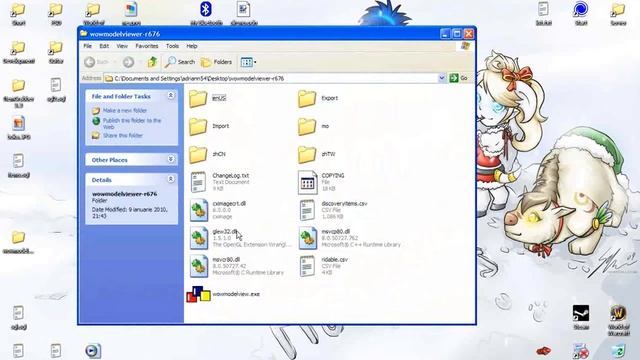Select the COPYING file icon

tap(307, 182)
